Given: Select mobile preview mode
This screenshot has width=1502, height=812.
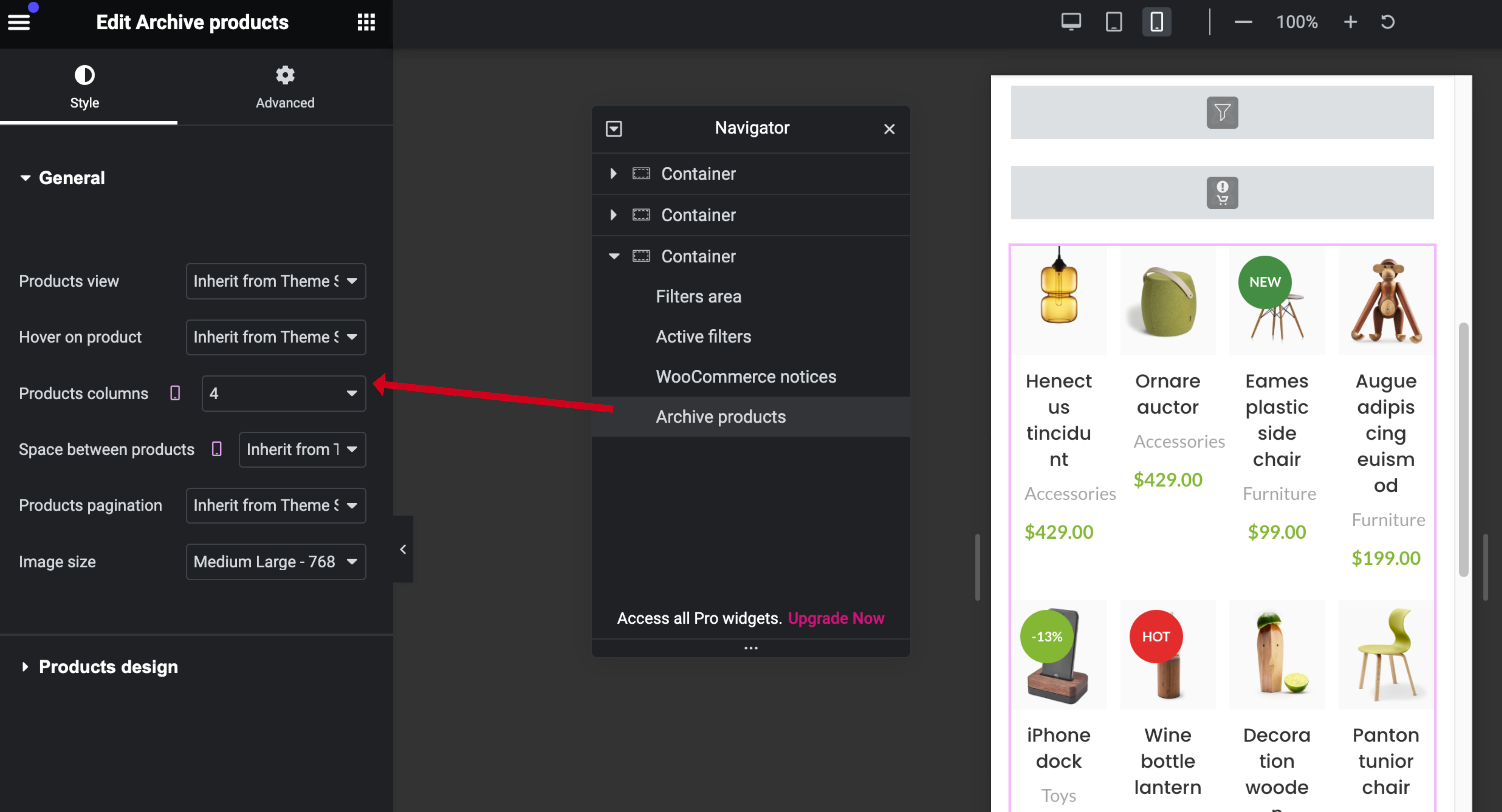Looking at the screenshot, I should 1156,22.
